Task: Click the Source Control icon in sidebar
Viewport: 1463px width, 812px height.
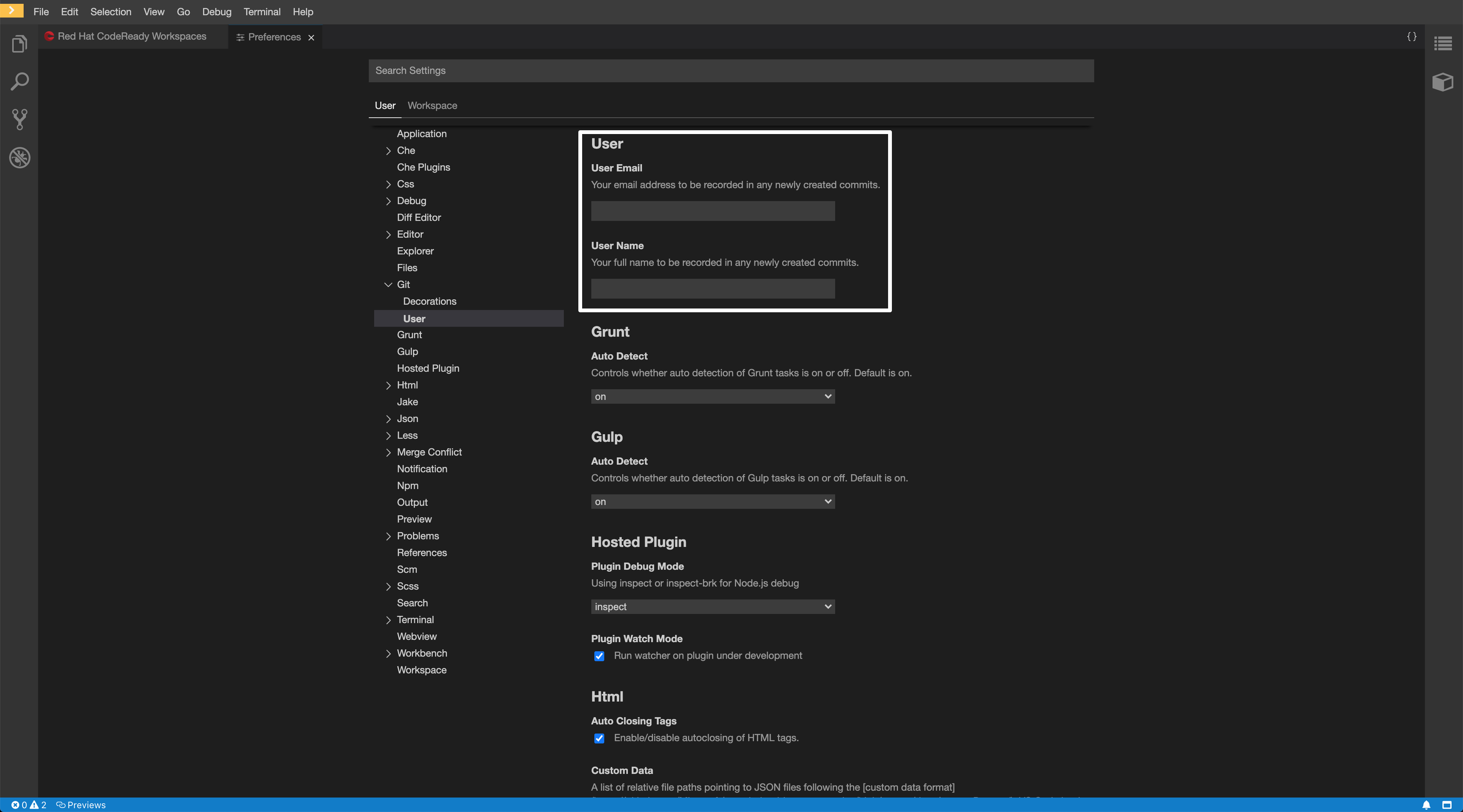Action: click(x=20, y=120)
